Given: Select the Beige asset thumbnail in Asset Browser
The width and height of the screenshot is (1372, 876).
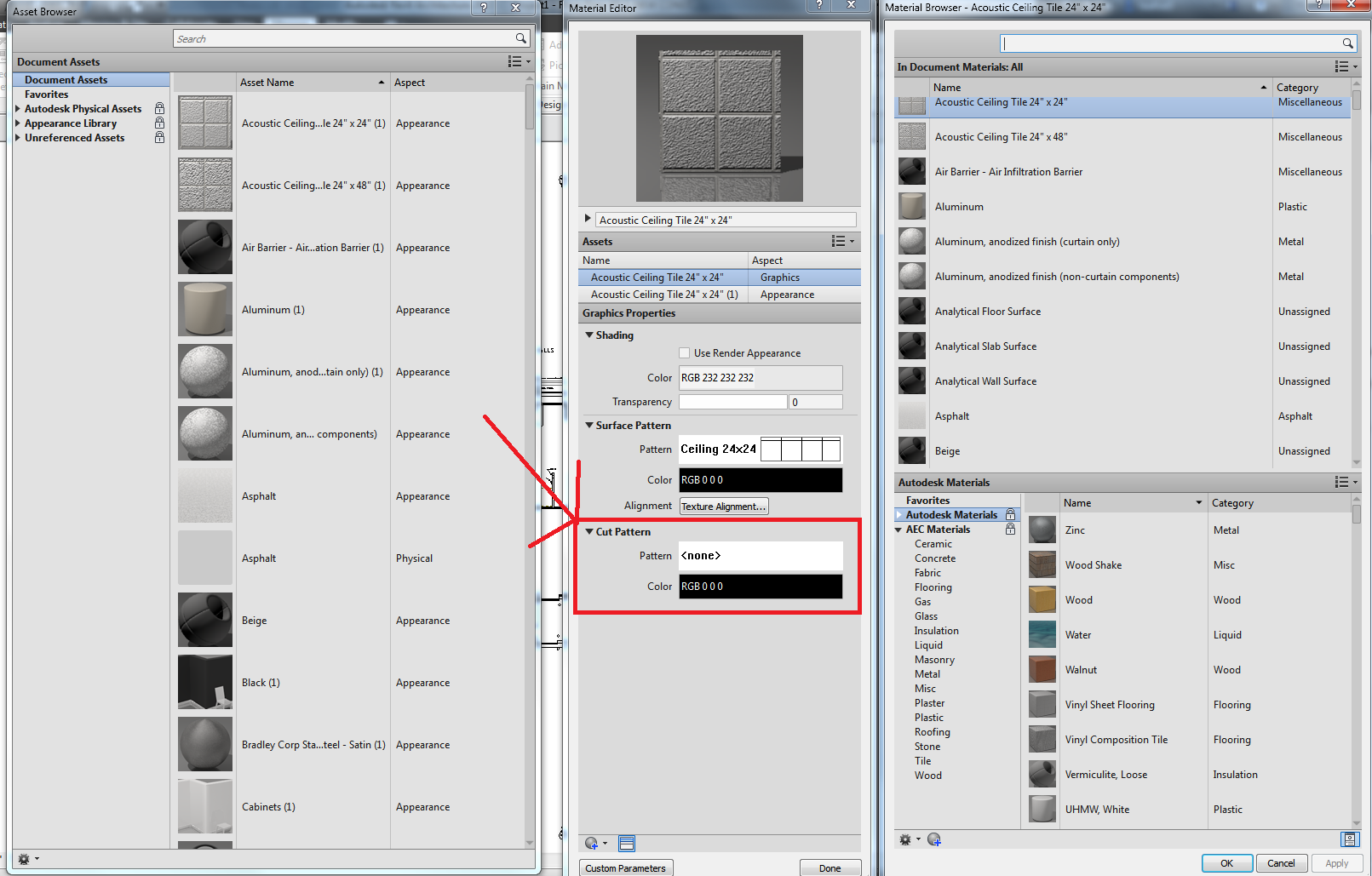Looking at the screenshot, I should click(205, 621).
